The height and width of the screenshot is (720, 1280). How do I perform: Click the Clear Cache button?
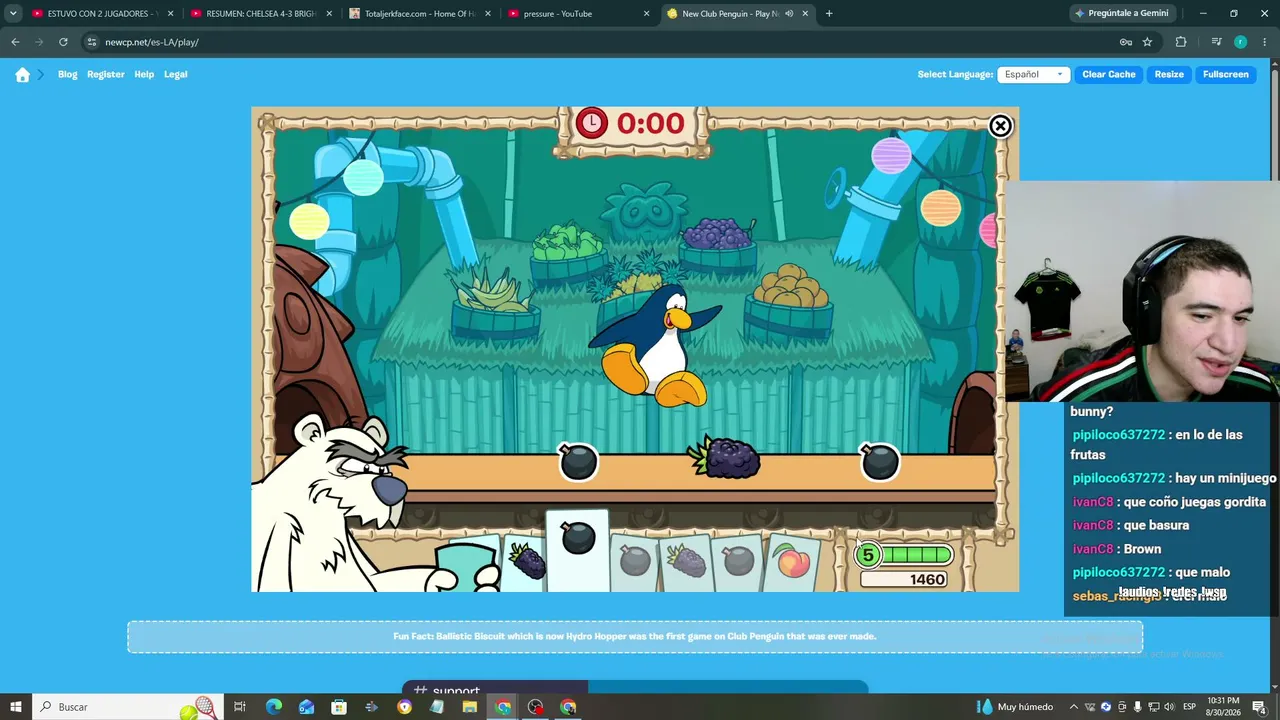[x=1109, y=74]
